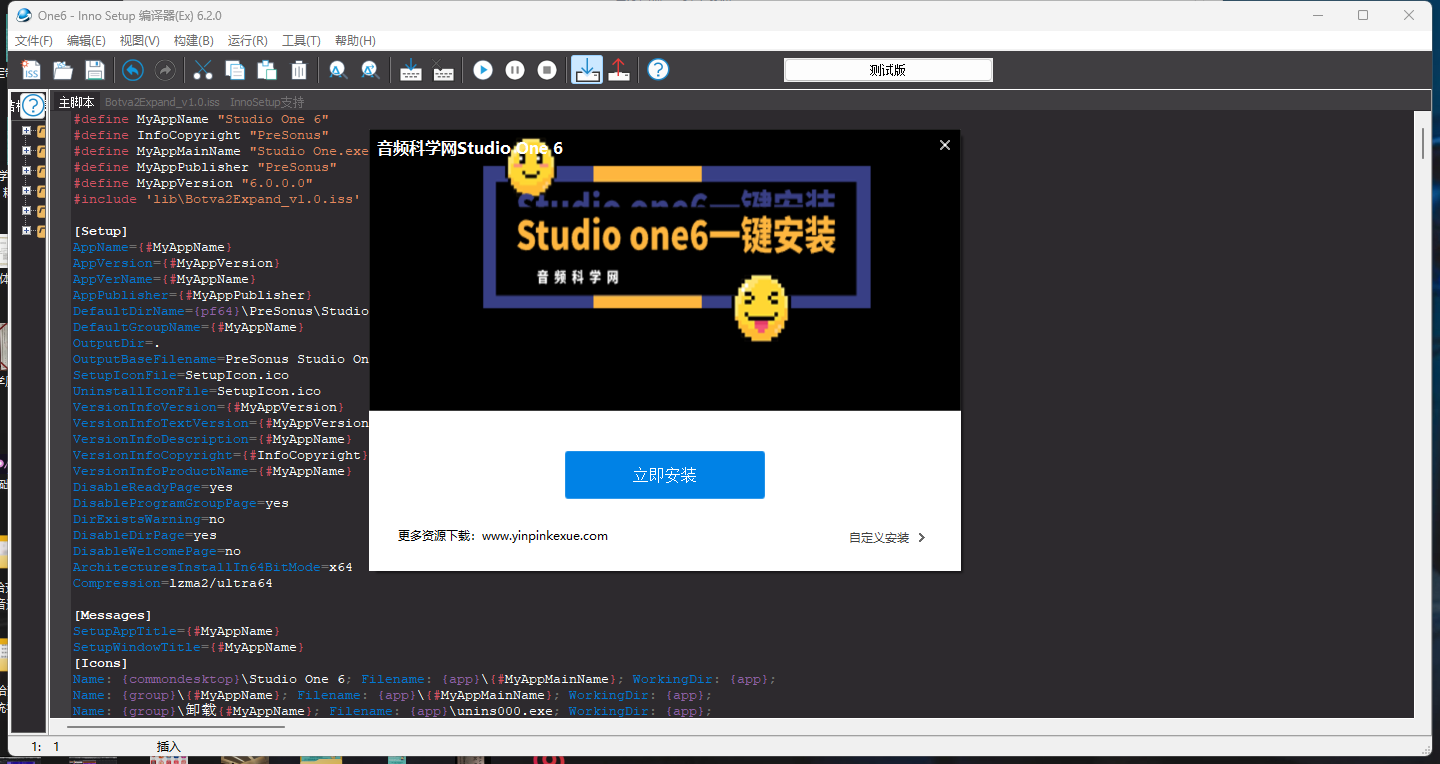This screenshot has width=1440, height=764.
Task: Copy the selection from the toolbar
Action: click(235, 70)
